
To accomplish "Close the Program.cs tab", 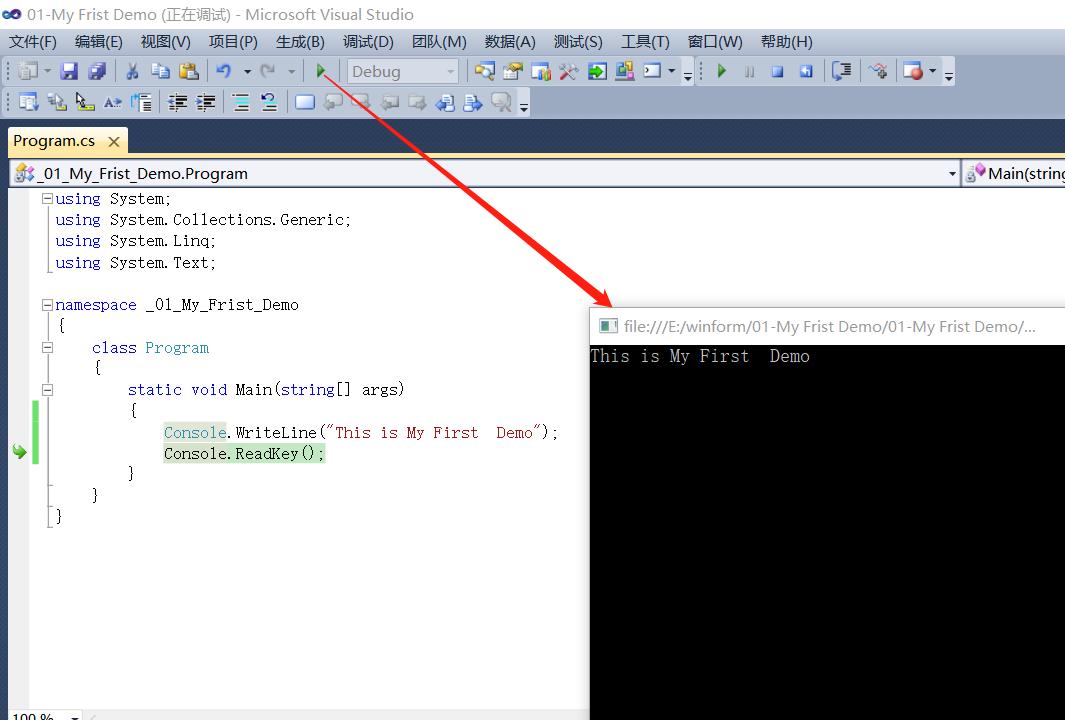I will point(114,141).
